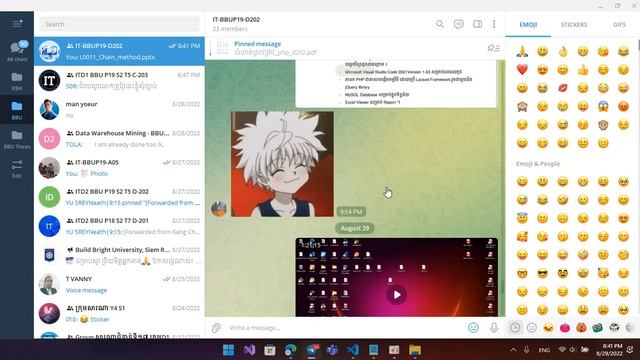Viewport: 640px width, 360px height.
Task: Click the IT-BBUP19-D202 chat header title
Action: (x=236, y=20)
